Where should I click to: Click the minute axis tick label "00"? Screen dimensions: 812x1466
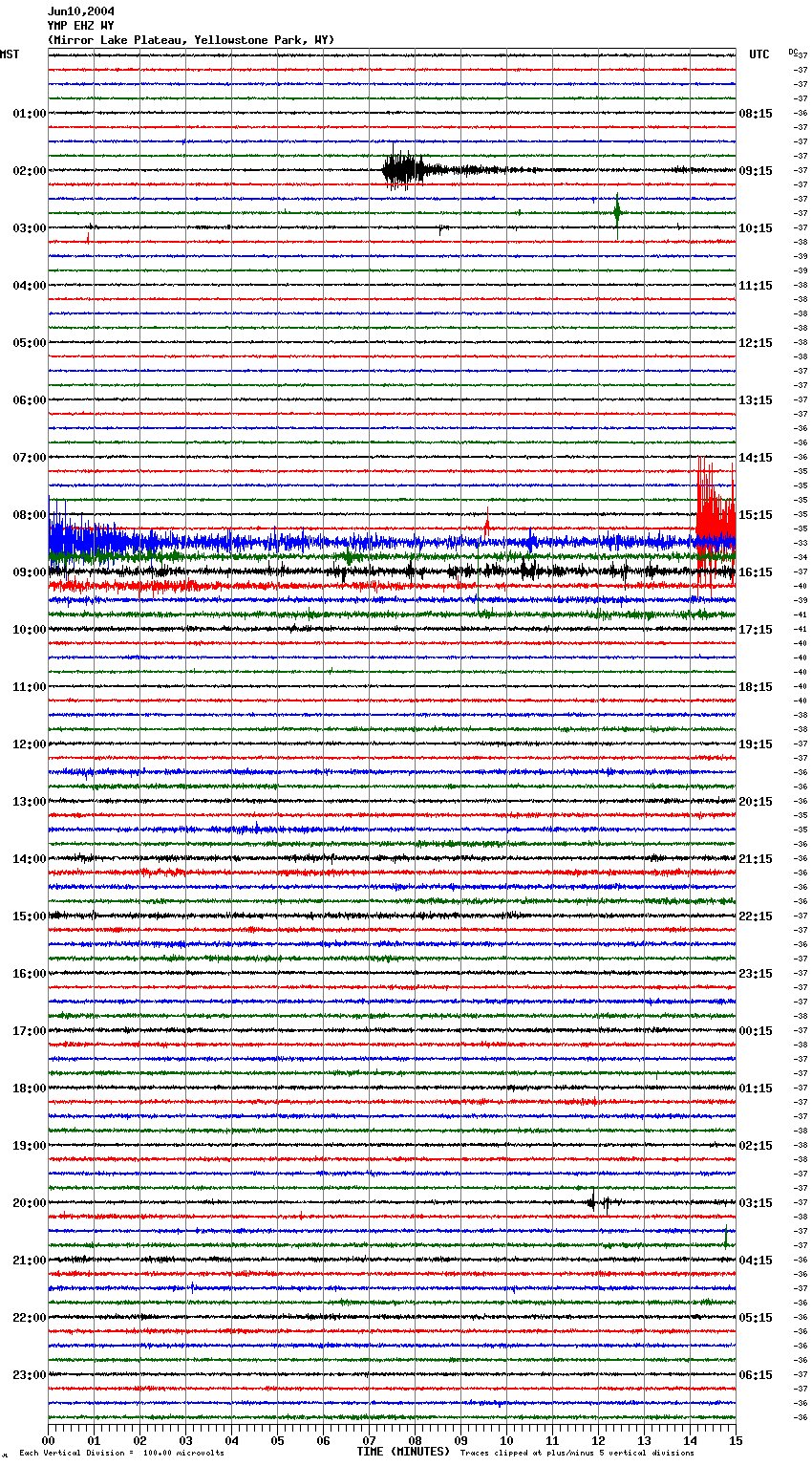click(x=48, y=1440)
